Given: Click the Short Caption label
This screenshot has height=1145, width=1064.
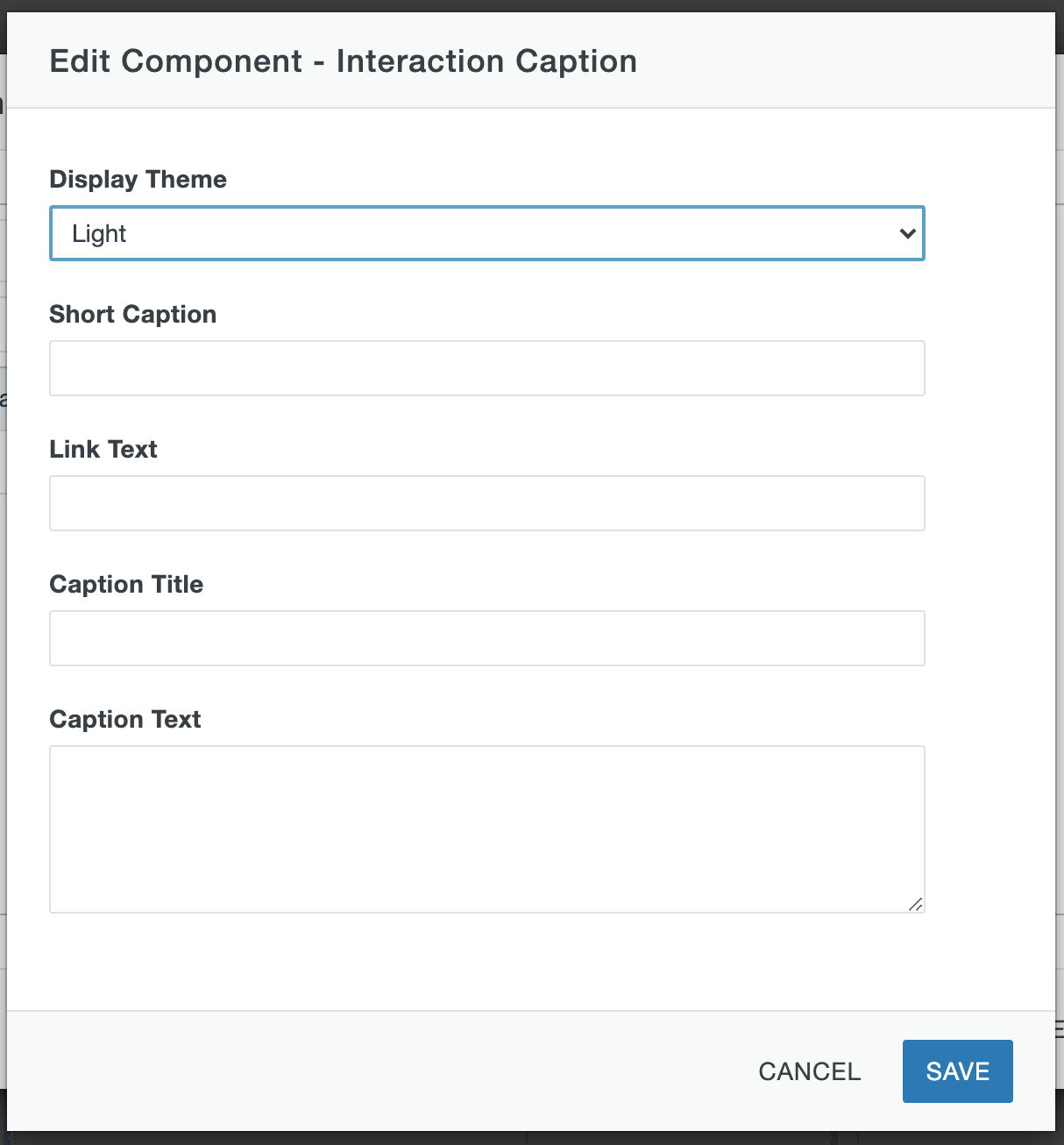Looking at the screenshot, I should (x=132, y=314).
